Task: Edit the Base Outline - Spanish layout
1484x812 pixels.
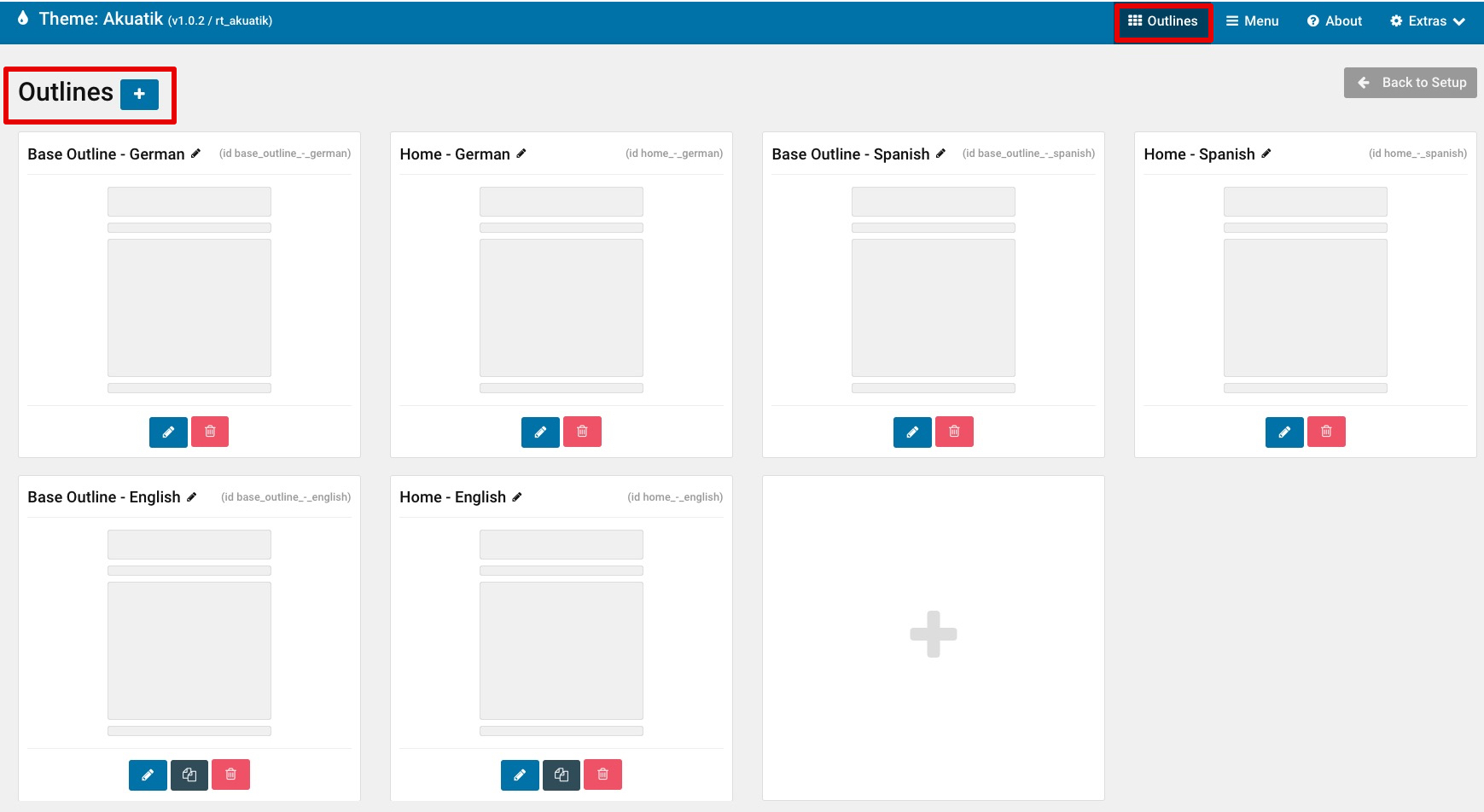Action: [912, 432]
